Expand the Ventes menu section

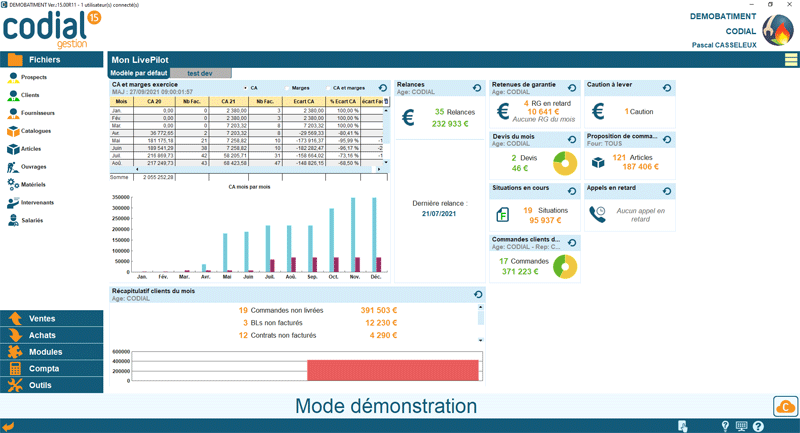click(x=52, y=318)
